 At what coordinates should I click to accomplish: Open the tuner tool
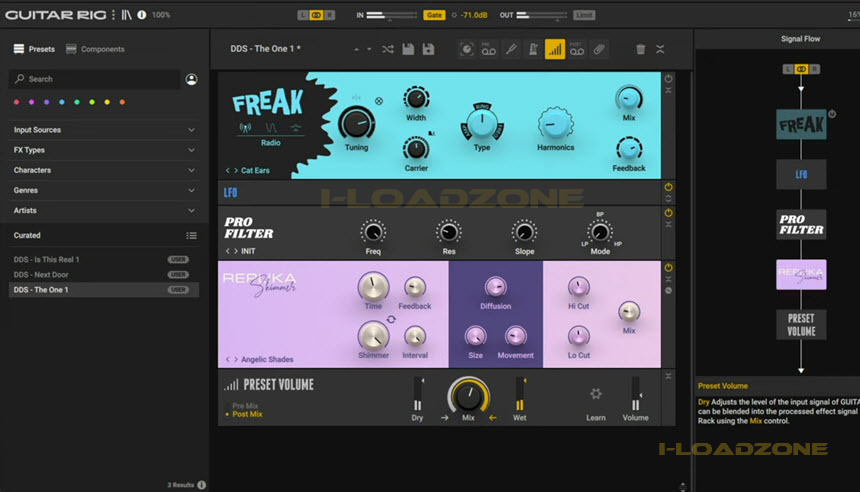point(511,49)
